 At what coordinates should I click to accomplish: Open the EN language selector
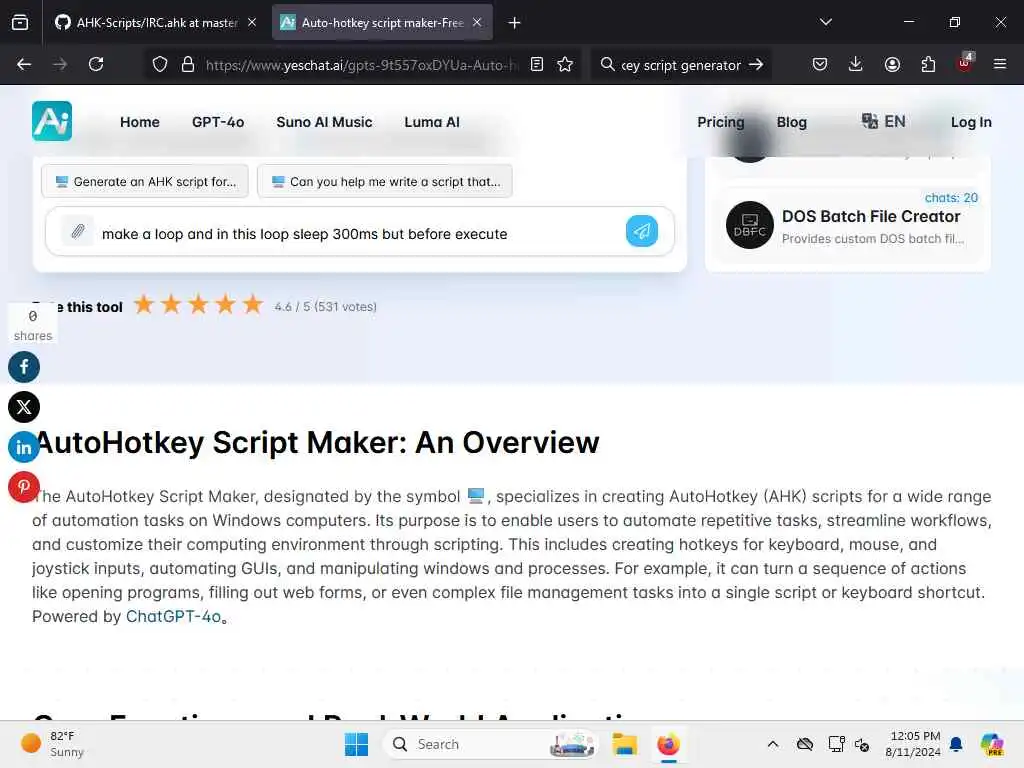(x=884, y=121)
